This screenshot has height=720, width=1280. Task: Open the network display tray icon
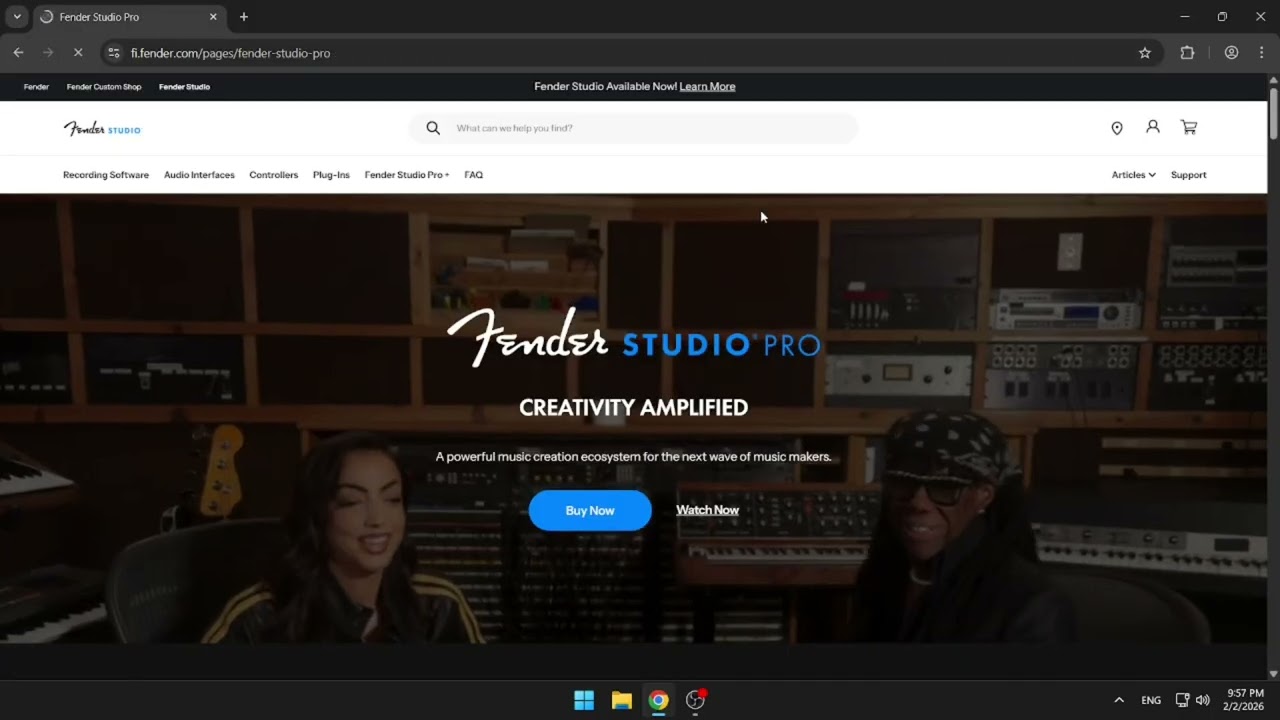tap(1182, 700)
